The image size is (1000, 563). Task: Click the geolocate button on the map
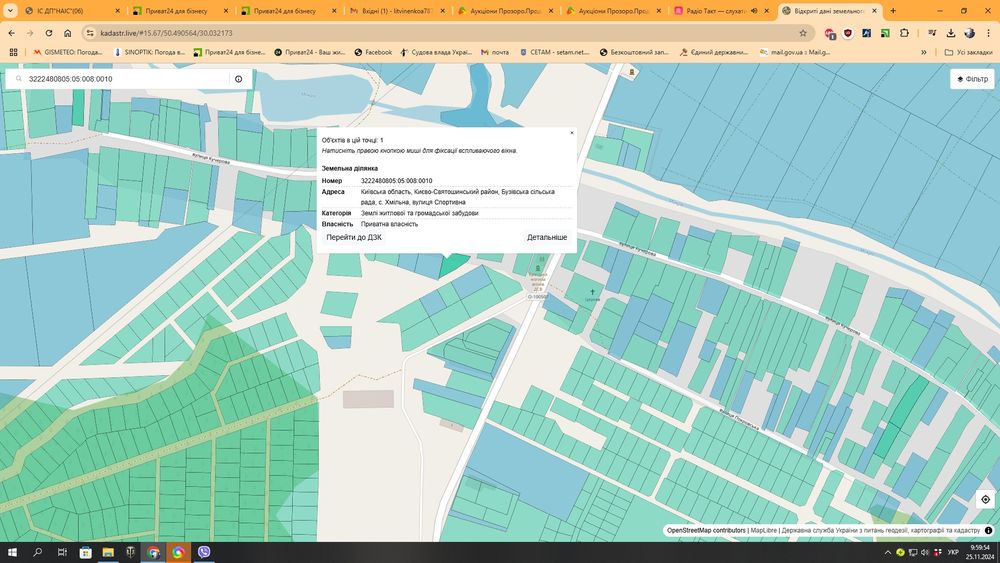pos(985,499)
